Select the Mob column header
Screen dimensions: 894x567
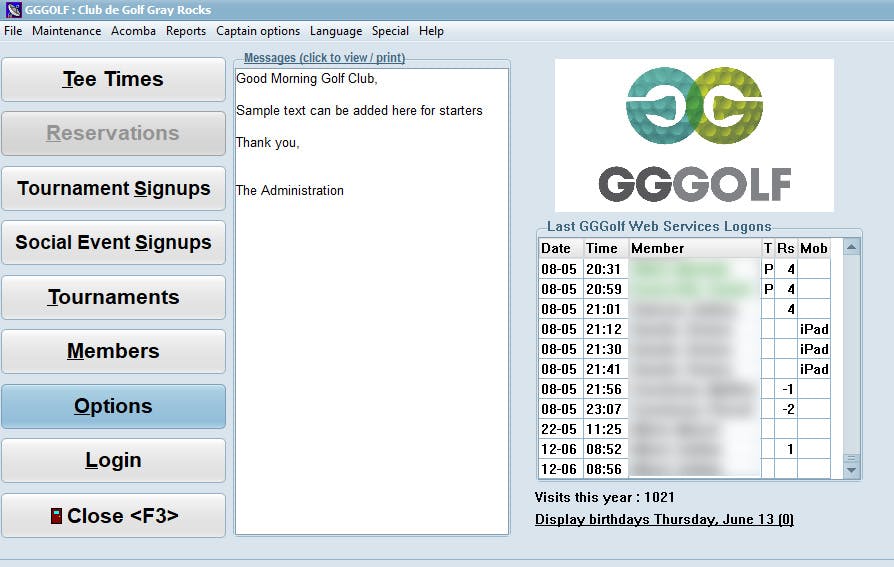(814, 248)
